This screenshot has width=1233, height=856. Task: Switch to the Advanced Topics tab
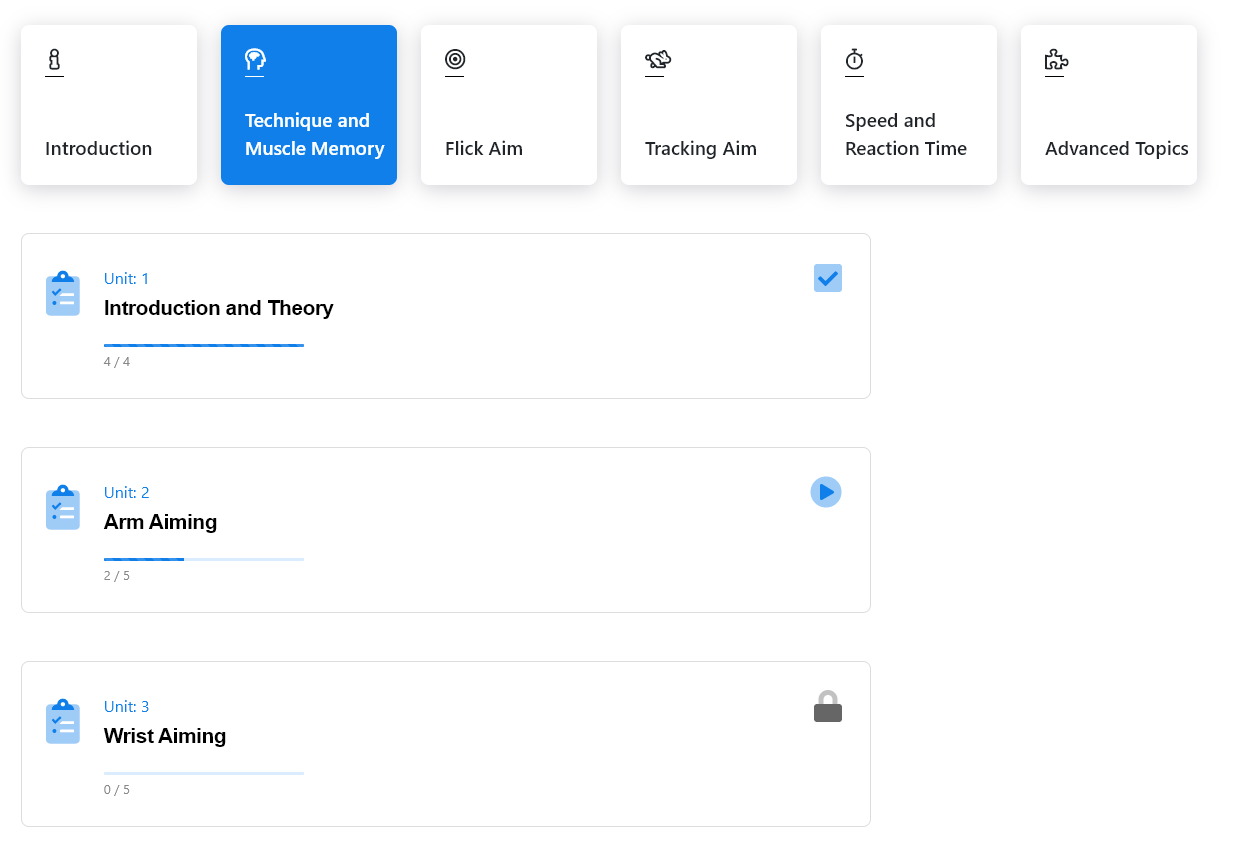1108,105
